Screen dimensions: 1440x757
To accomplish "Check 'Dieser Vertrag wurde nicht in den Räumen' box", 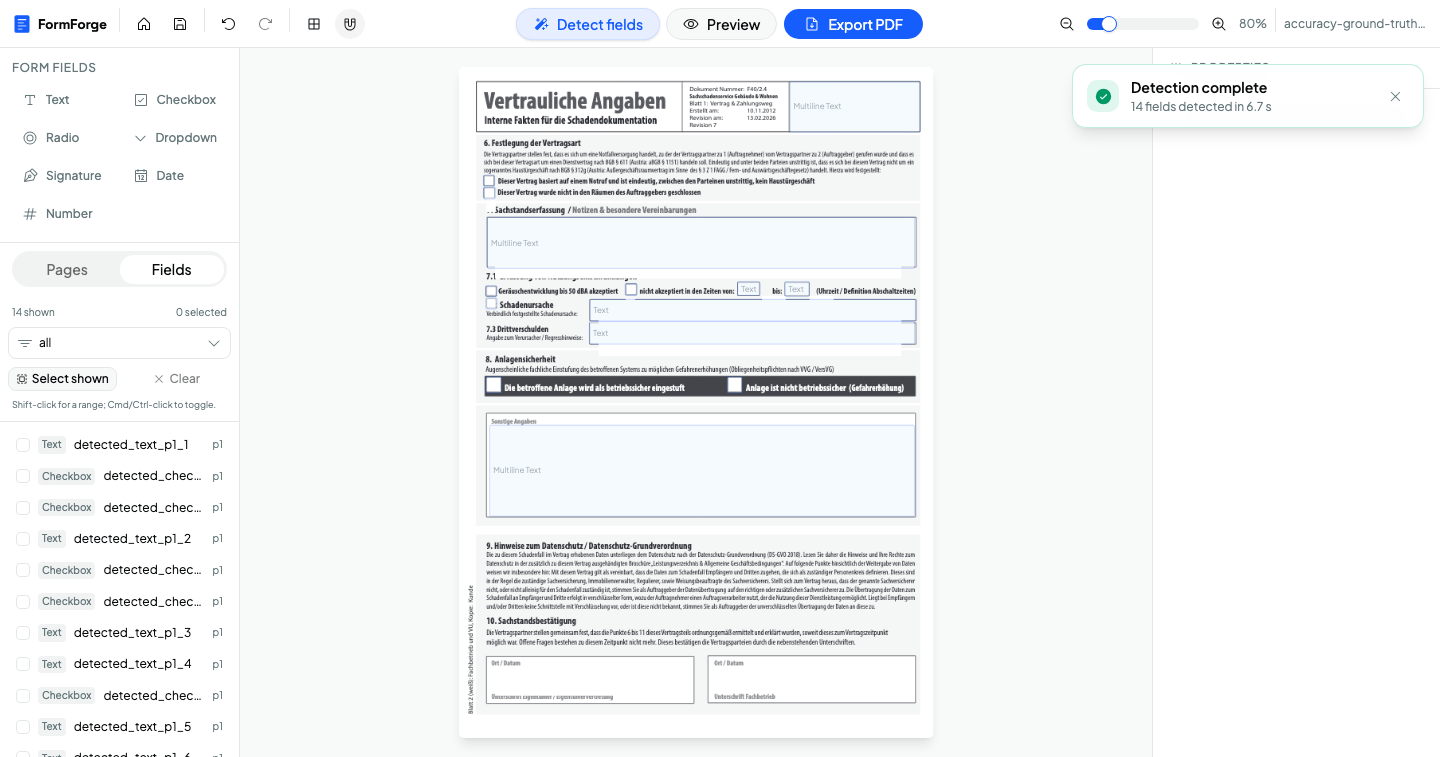I will click(x=489, y=192).
